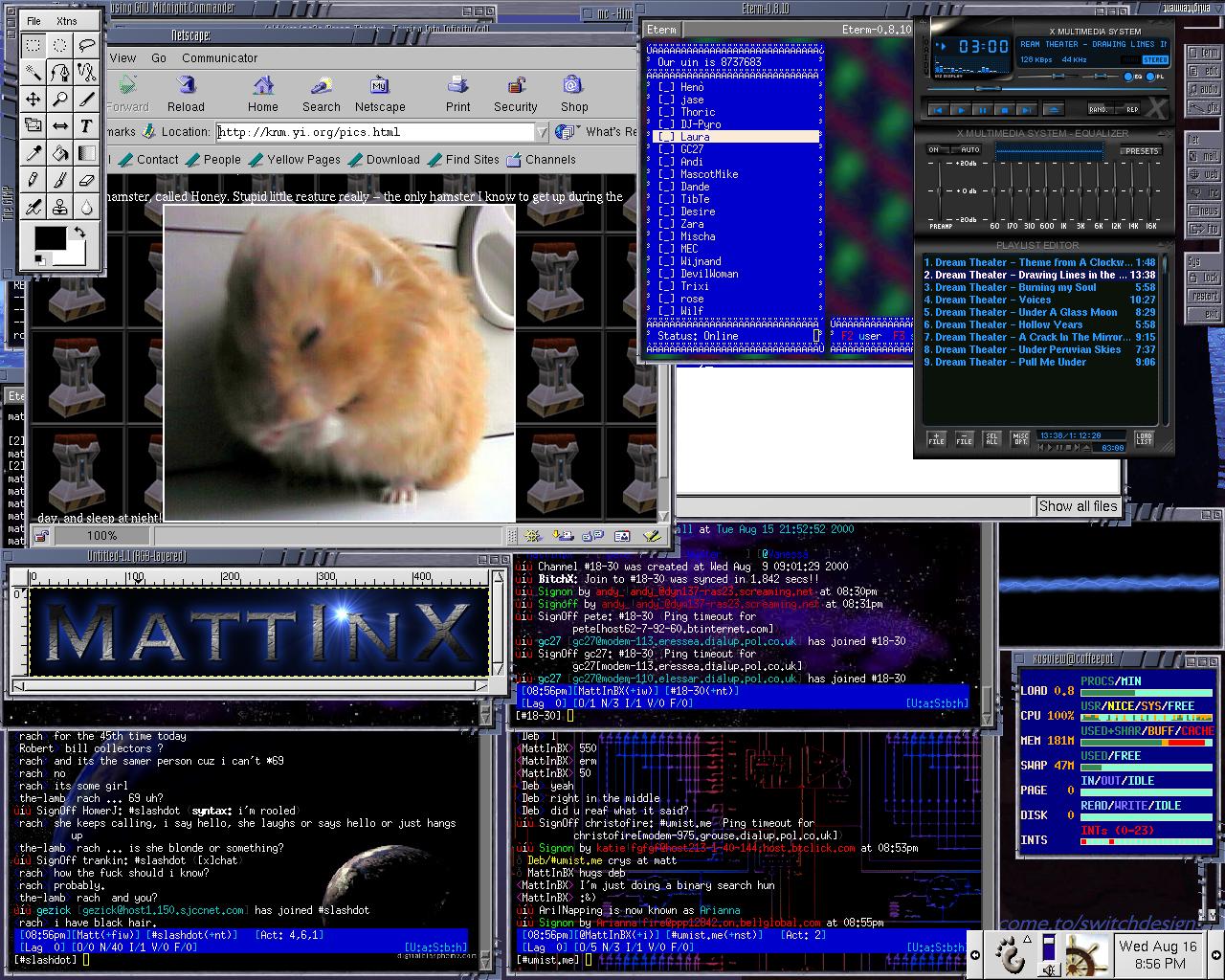
Task: Toggle the checkbox next to Laura
Action: pyautogui.click(x=667, y=137)
